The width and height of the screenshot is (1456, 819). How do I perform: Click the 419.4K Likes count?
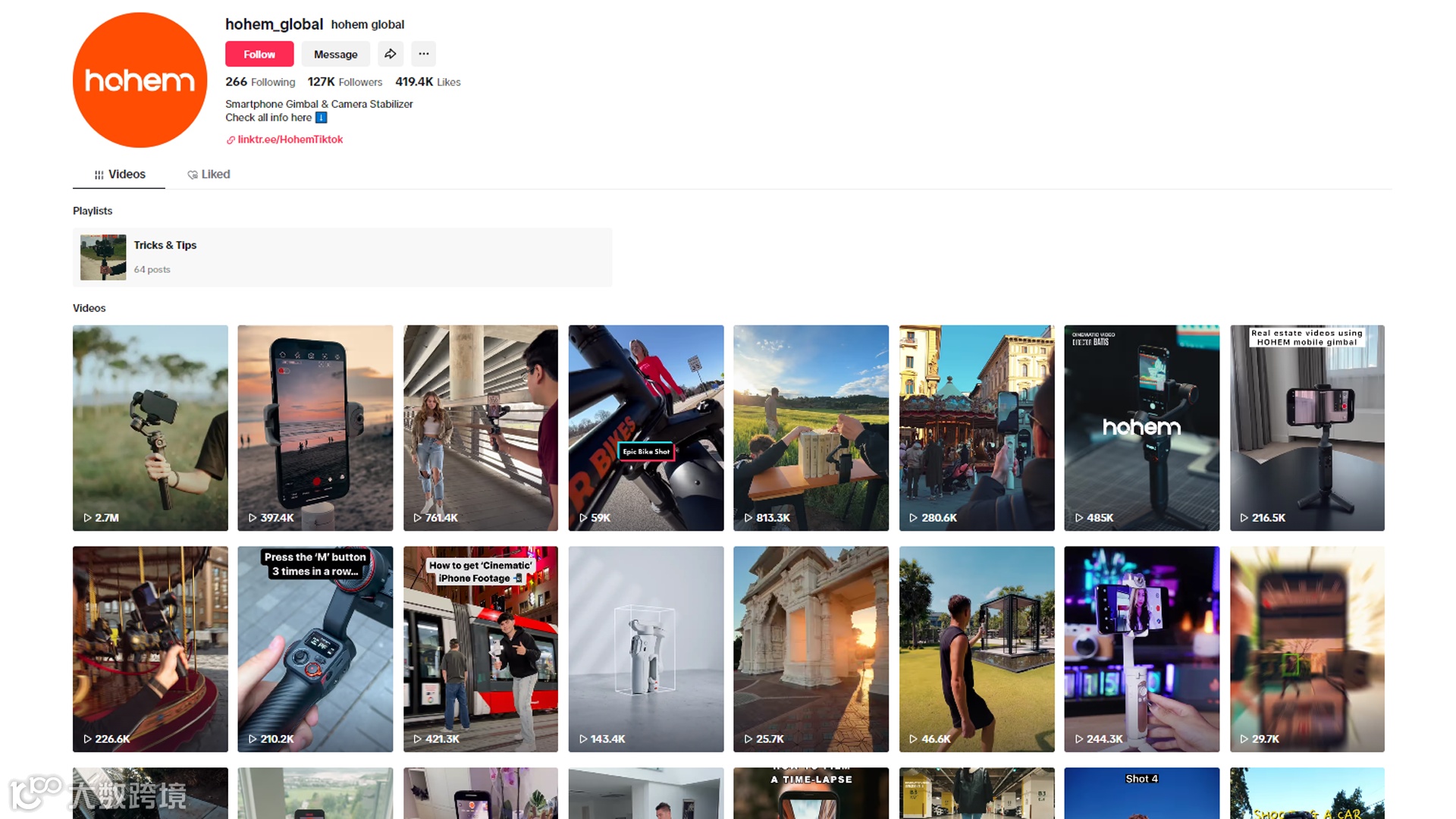tap(428, 82)
